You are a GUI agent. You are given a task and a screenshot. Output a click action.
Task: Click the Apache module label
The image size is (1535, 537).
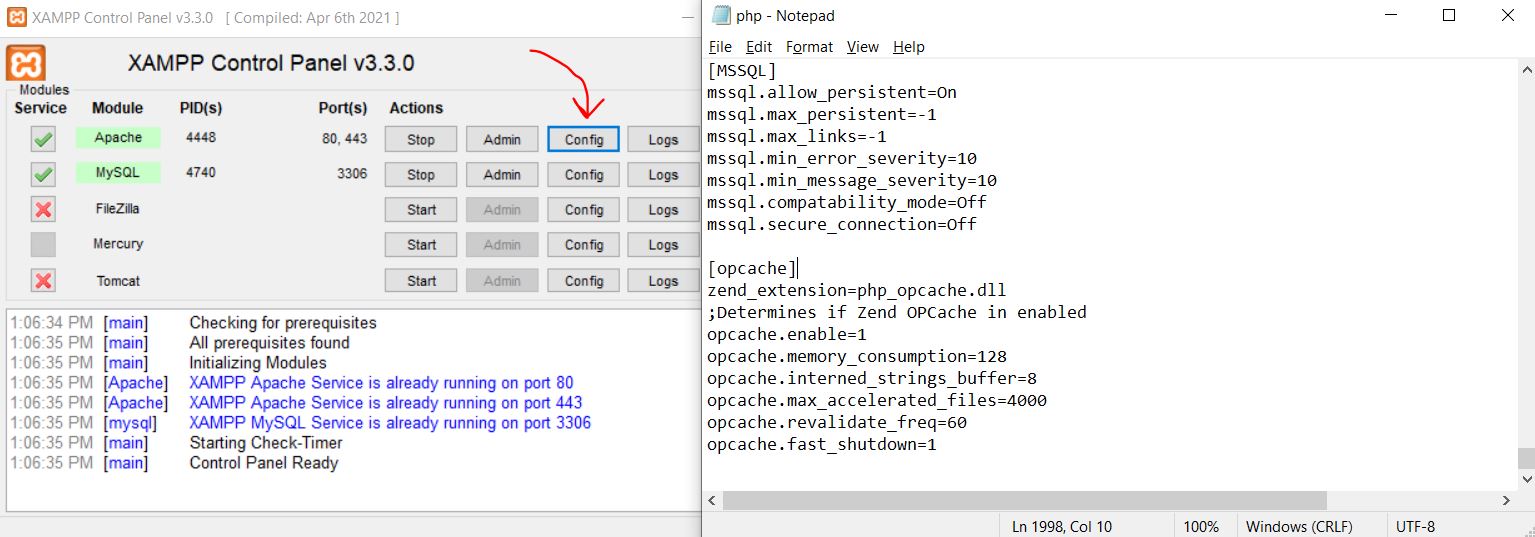click(118, 138)
